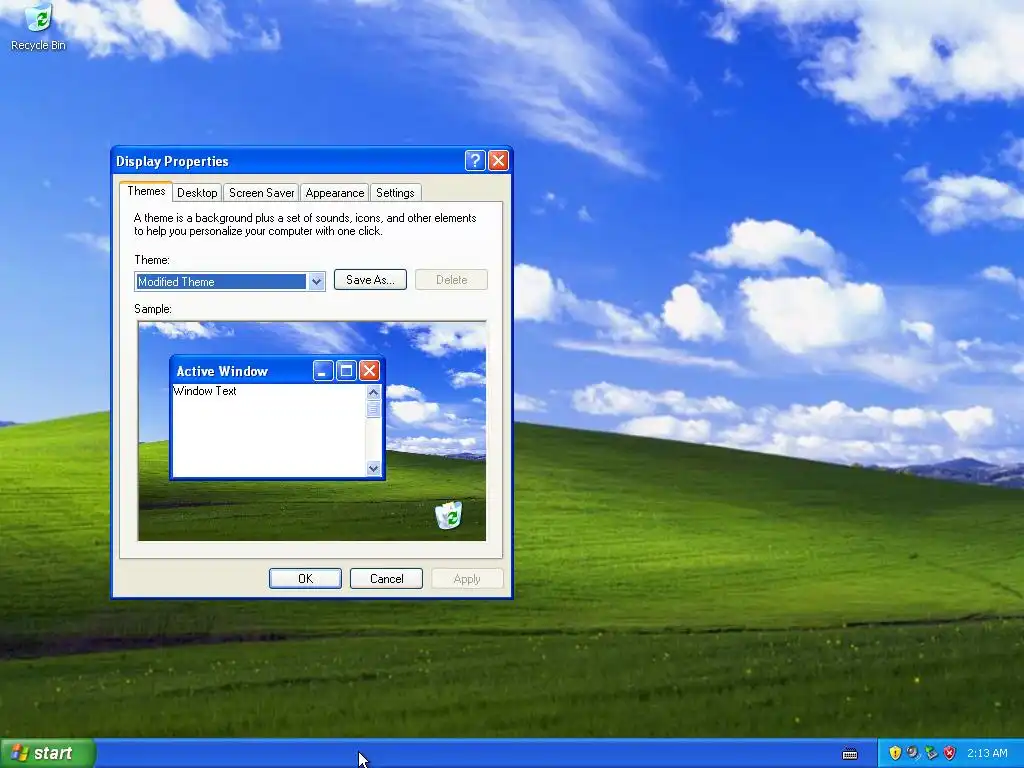The width and height of the screenshot is (1024, 768).
Task: Click the greyed-out Apply button
Action: [x=467, y=579]
